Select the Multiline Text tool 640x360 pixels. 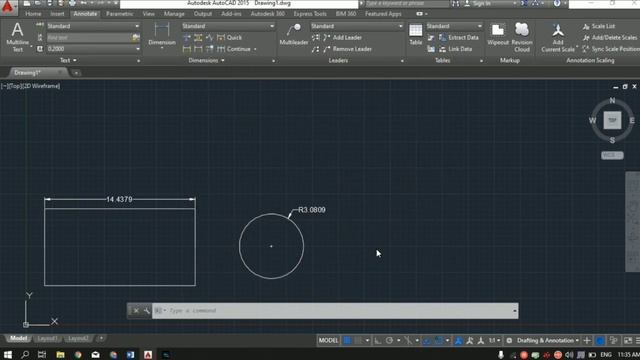pos(17,37)
